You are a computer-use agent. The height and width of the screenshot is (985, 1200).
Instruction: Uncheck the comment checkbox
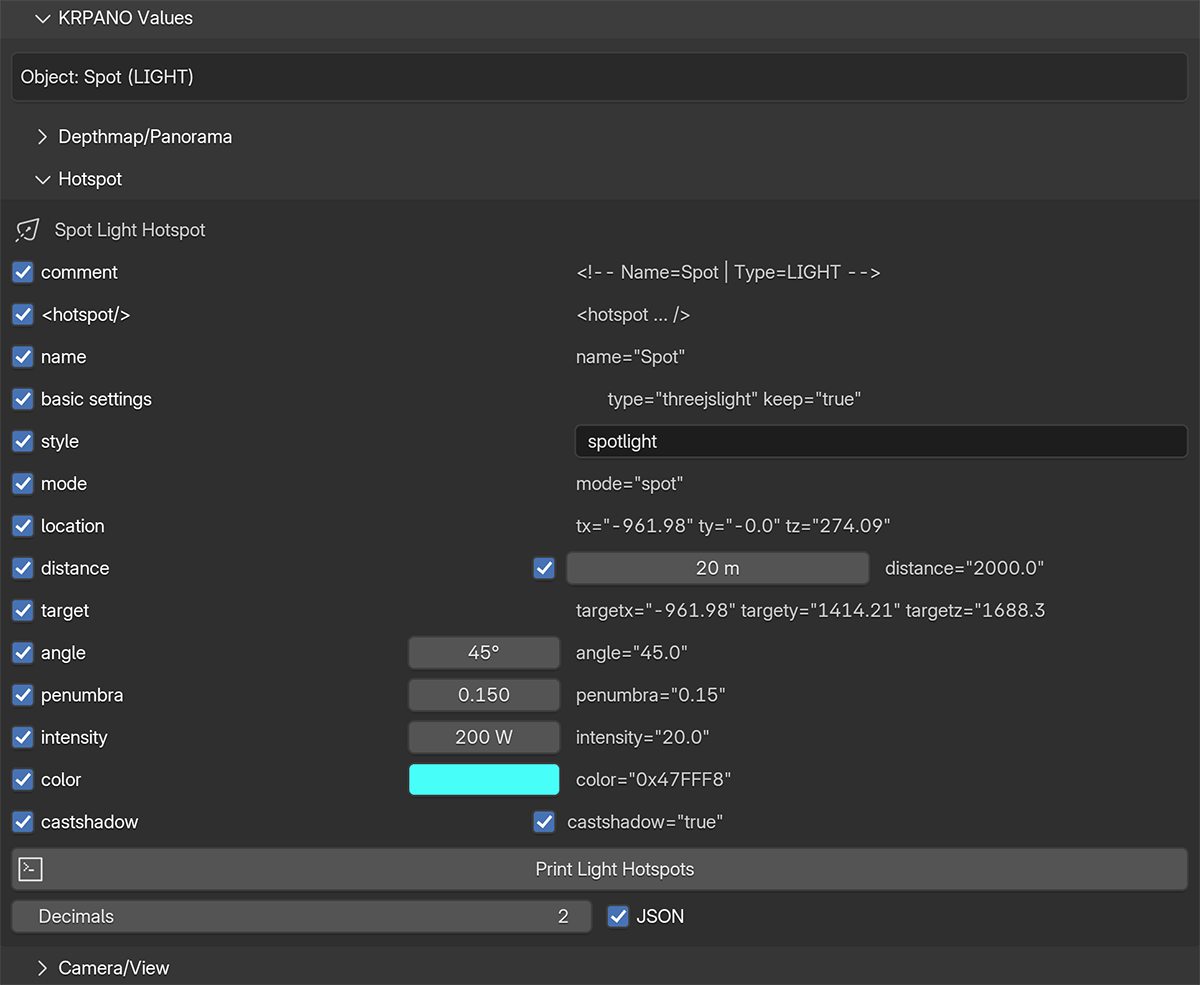23,272
